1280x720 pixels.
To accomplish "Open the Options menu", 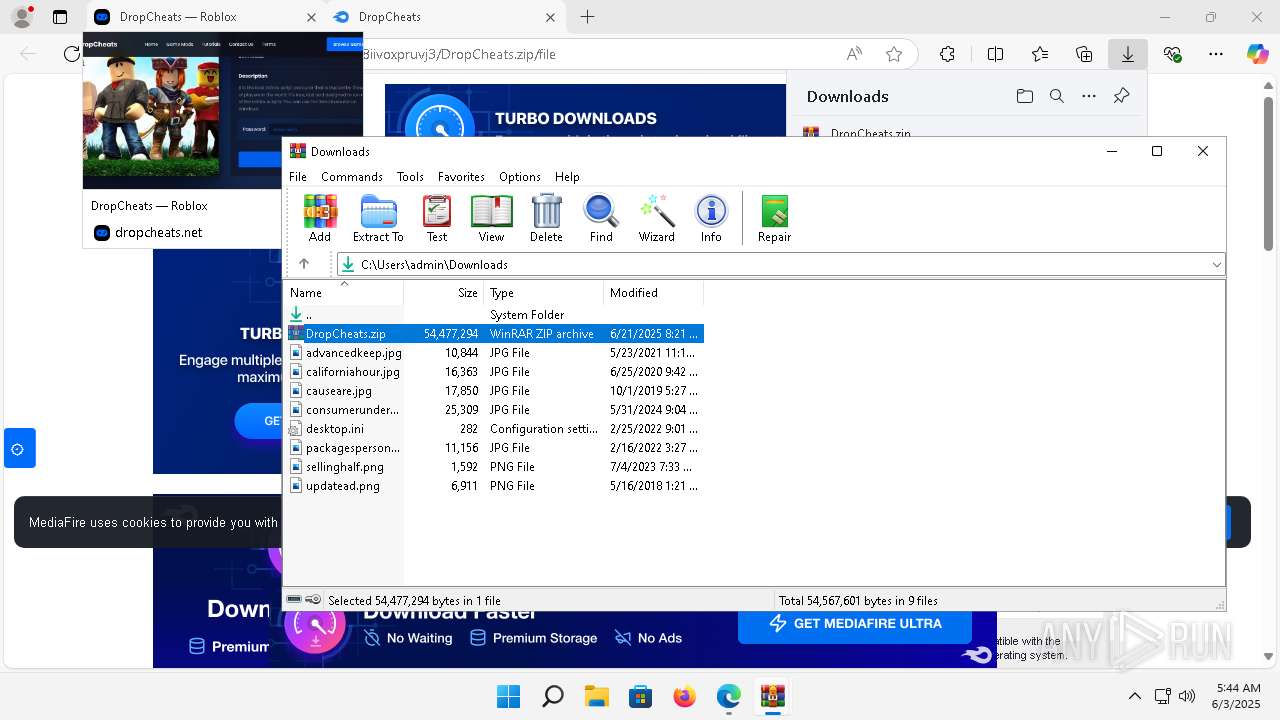I will 520,176.
